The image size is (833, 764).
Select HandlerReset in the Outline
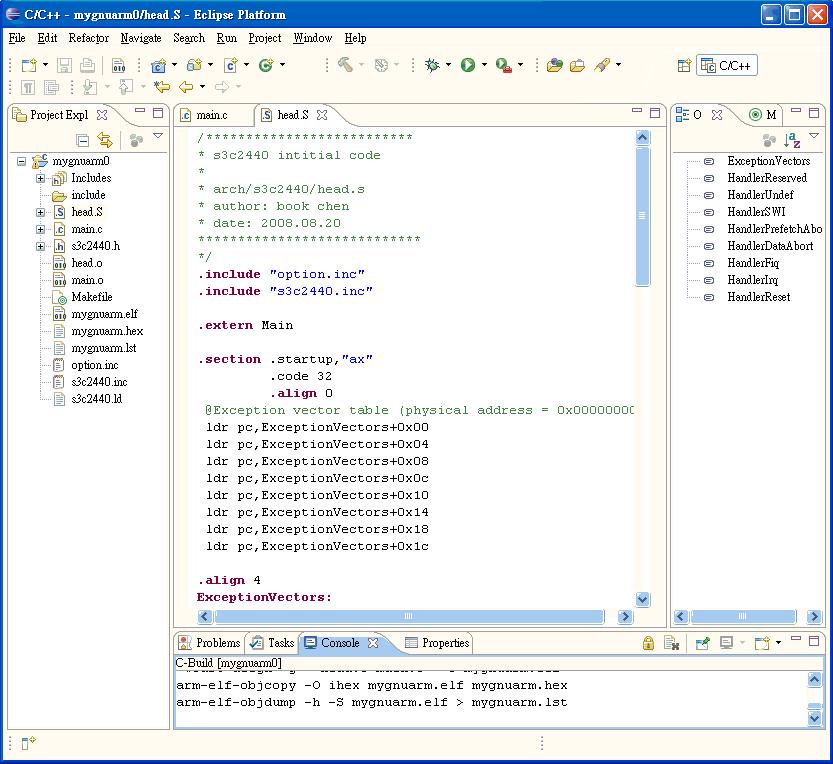(758, 297)
